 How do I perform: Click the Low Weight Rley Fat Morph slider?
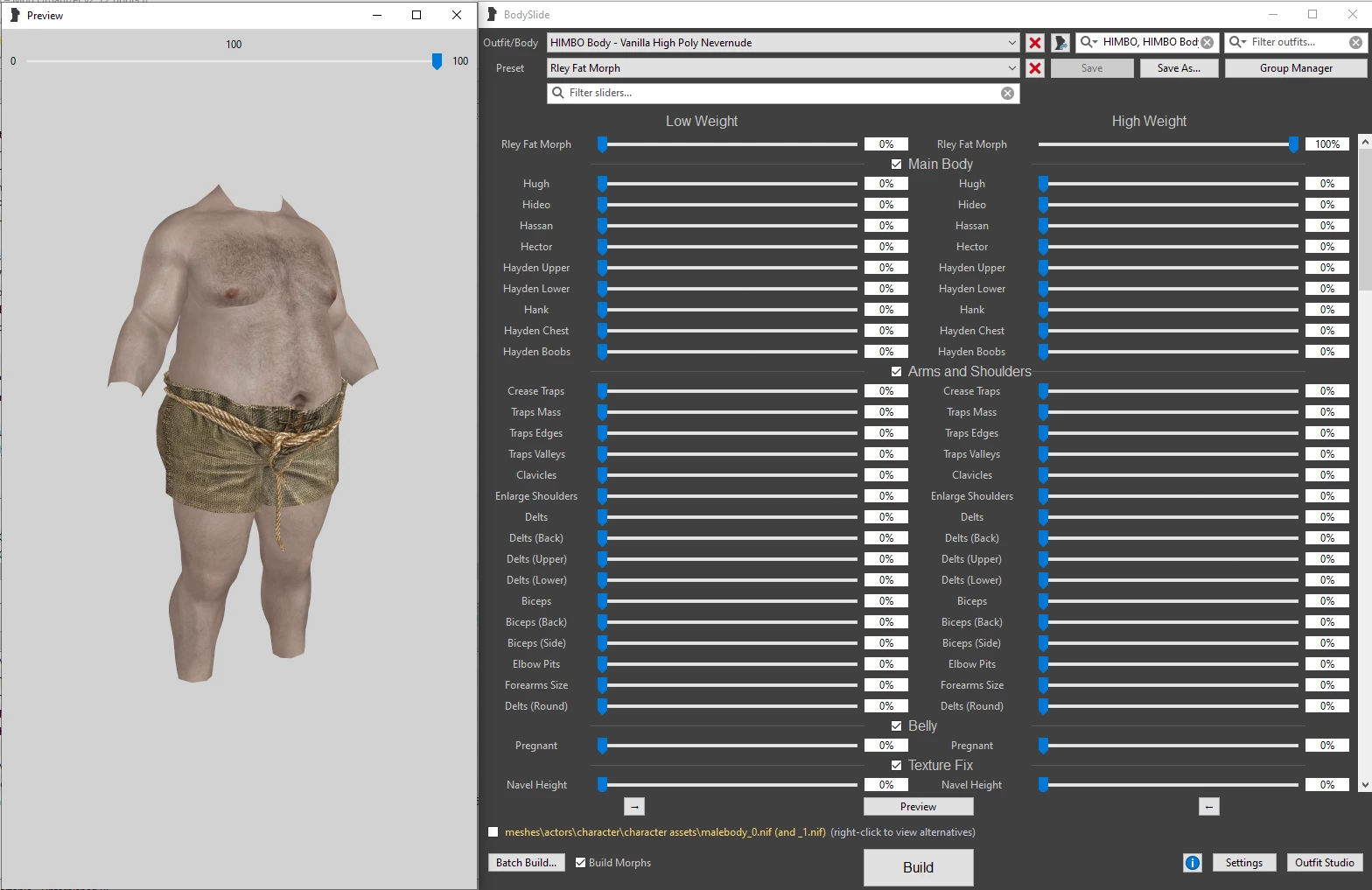click(728, 144)
